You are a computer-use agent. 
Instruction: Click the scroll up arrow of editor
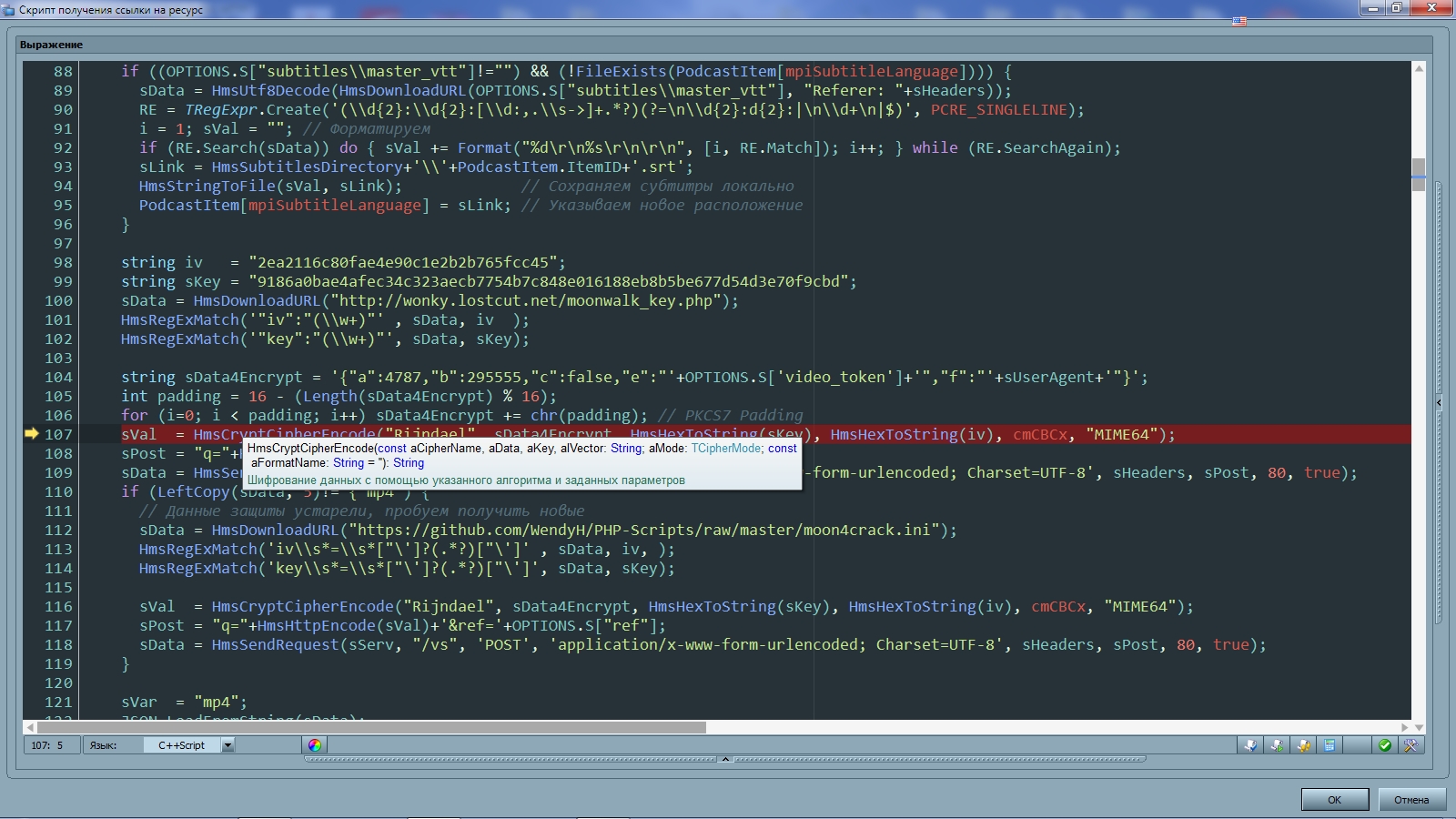[1418, 69]
